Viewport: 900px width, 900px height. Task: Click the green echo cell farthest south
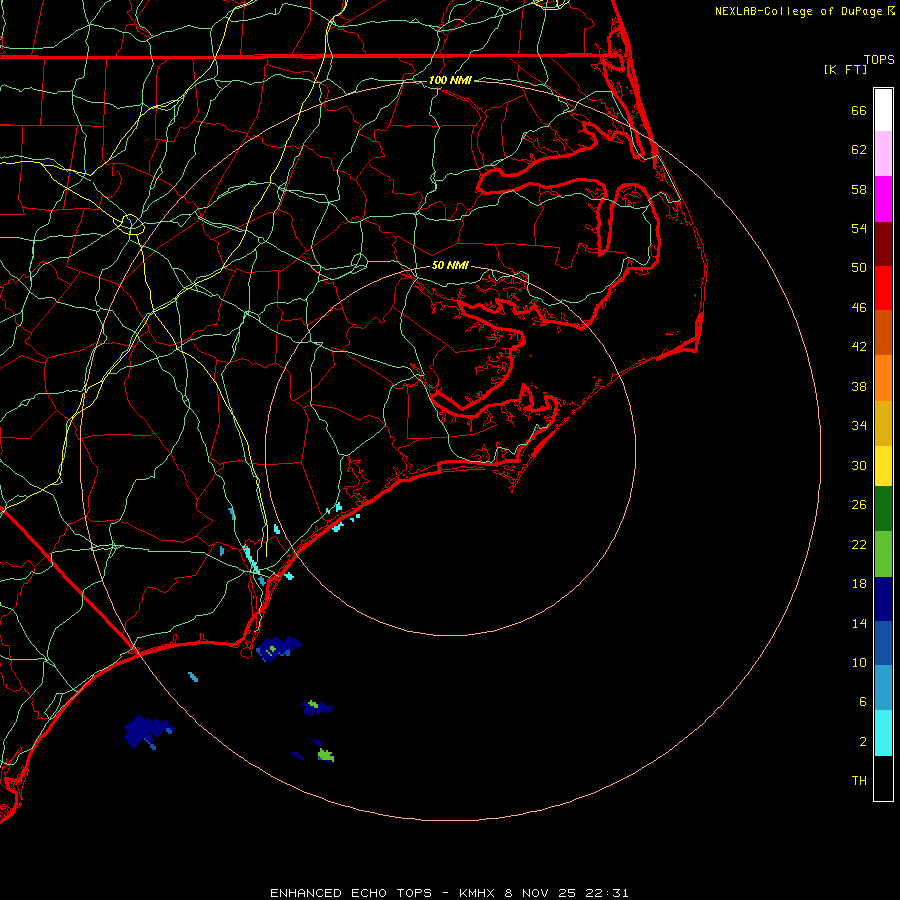[326, 755]
